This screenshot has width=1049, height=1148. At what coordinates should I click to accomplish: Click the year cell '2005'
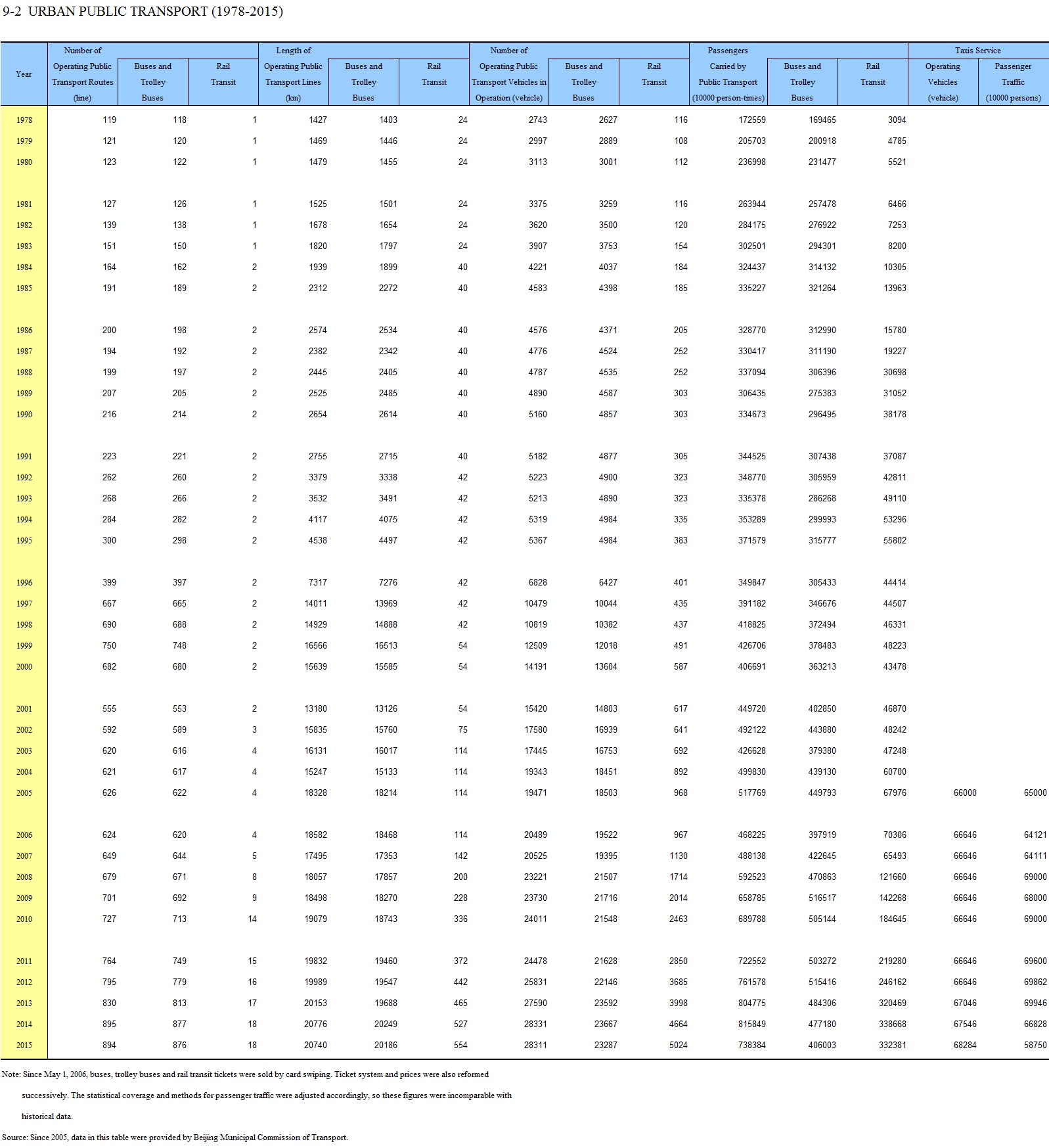(24, 793)
